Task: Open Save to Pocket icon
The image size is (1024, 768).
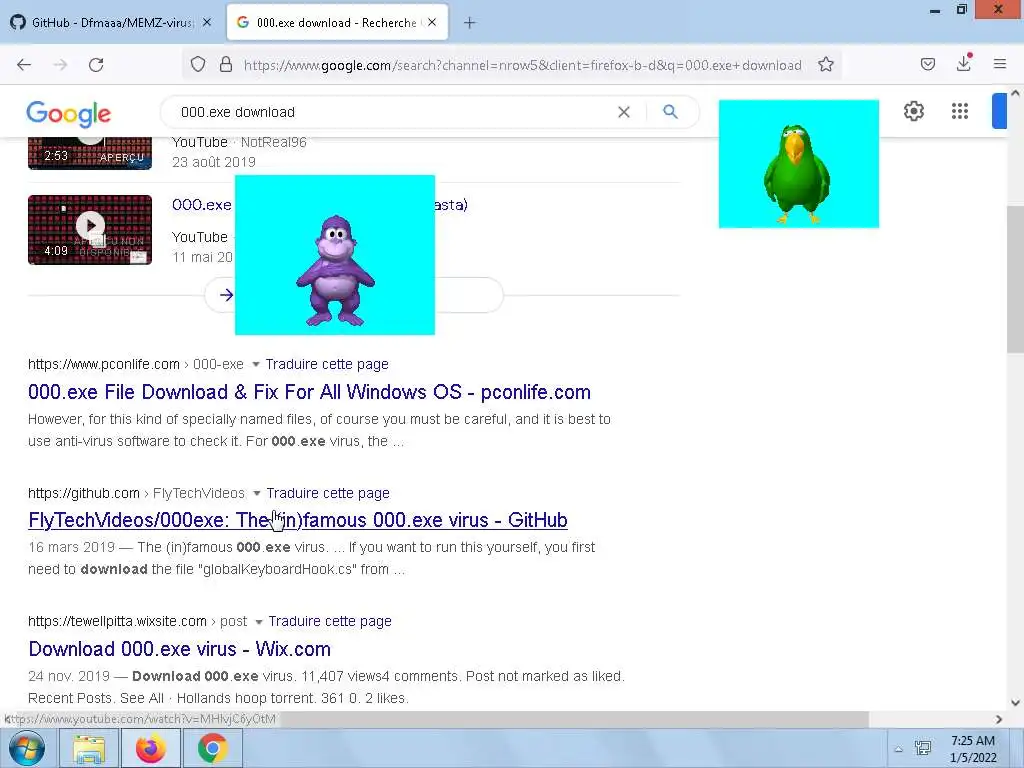Action: click(x=927, y=64)
